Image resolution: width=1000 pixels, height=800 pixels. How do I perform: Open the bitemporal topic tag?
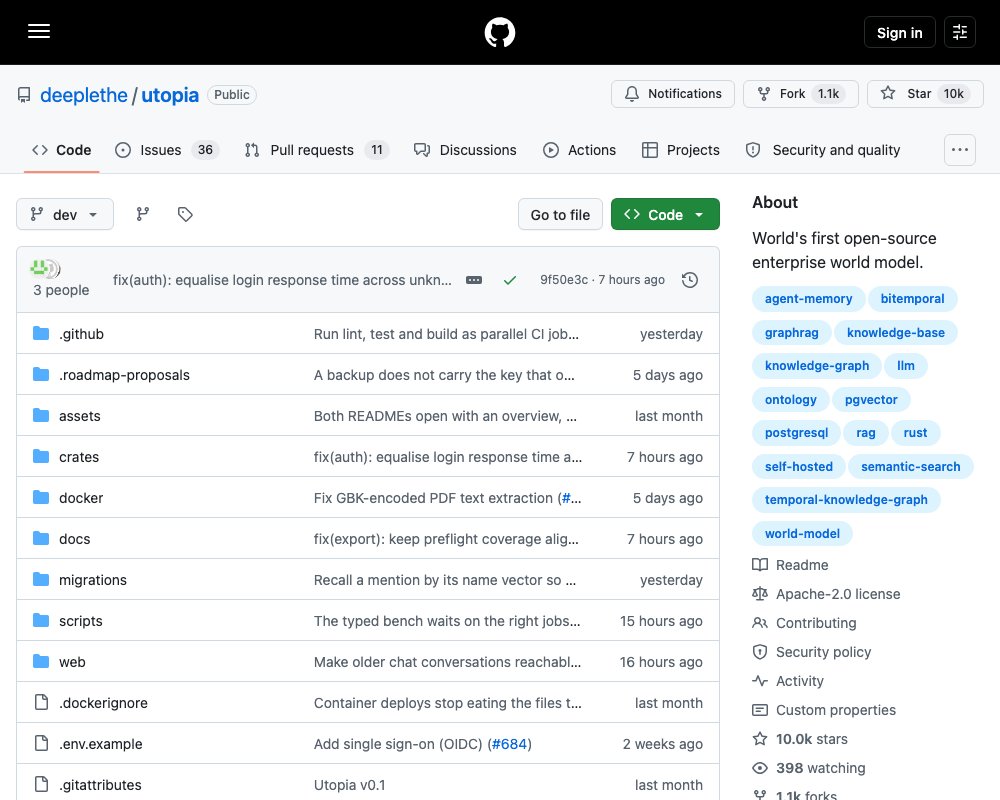point(912,299)
